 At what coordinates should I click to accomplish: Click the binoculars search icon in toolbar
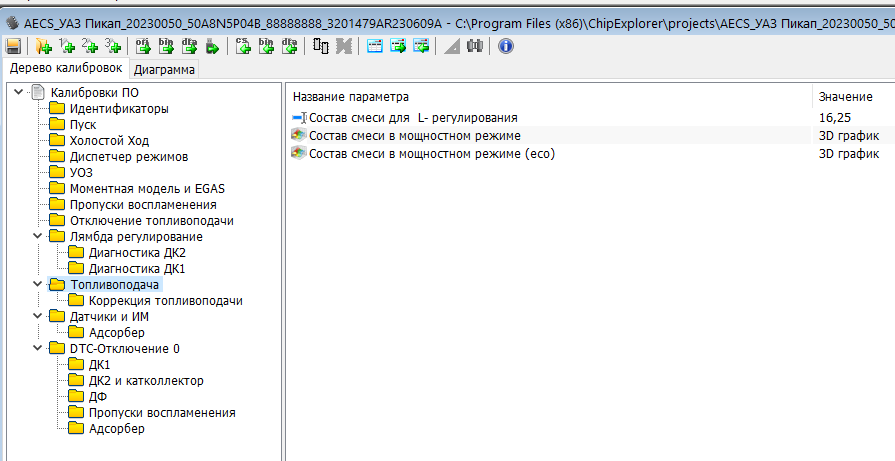point(475,46)
